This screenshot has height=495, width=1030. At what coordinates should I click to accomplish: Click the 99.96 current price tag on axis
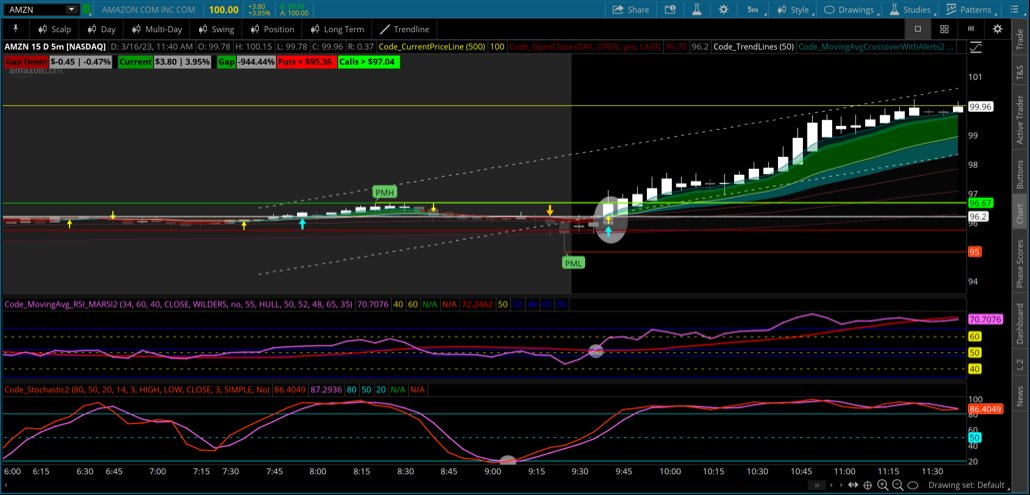click(980, 107)
